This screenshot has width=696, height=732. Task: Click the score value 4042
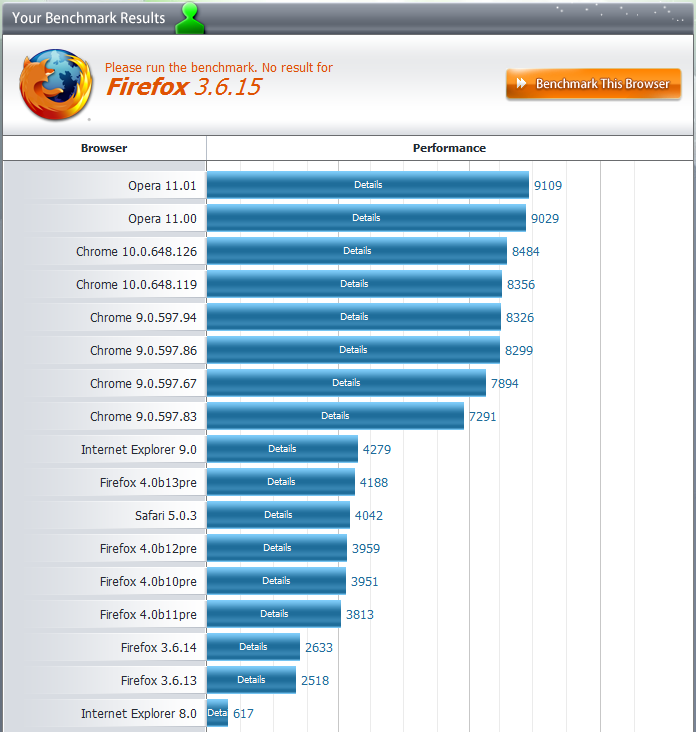[x=369, y=516]
